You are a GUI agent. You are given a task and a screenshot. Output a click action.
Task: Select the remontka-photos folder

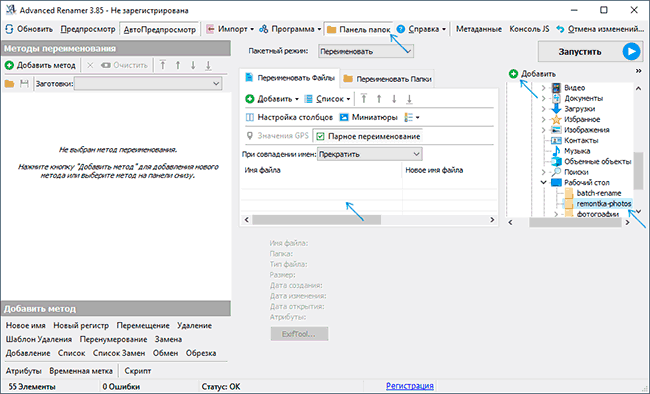tap(604, 204)
